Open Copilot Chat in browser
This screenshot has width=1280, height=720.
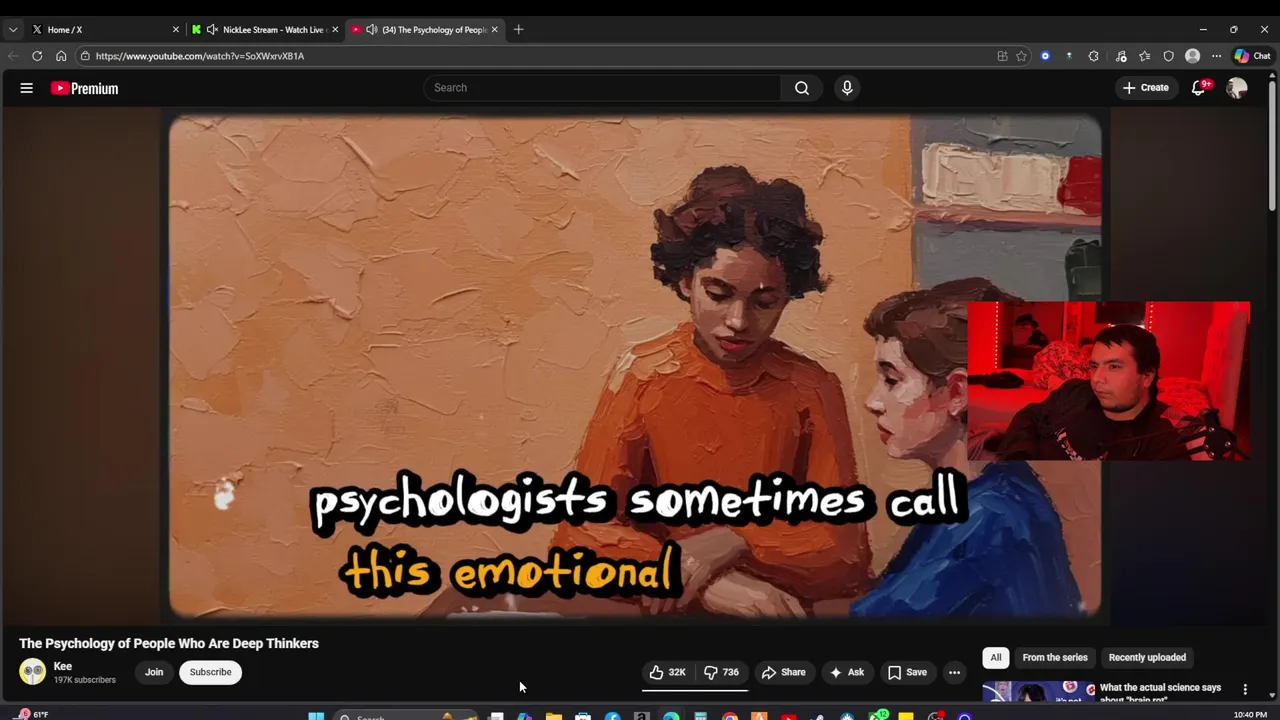(x=1254, y=56)
